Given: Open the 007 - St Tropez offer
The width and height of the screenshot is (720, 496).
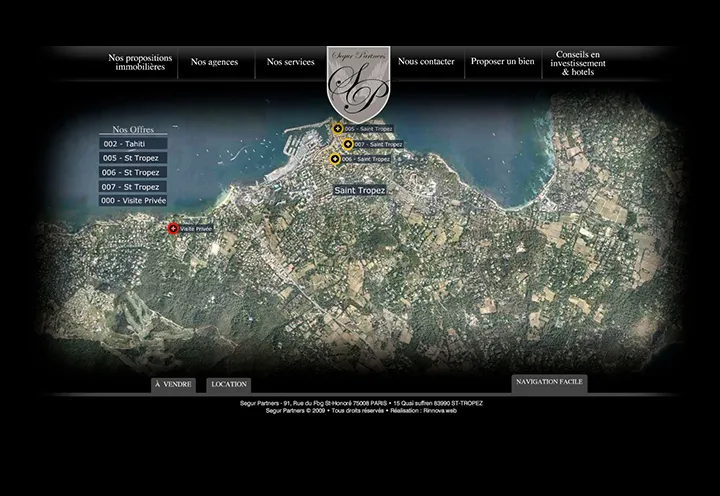Looking at the screenshot, I should pos(133,186).
